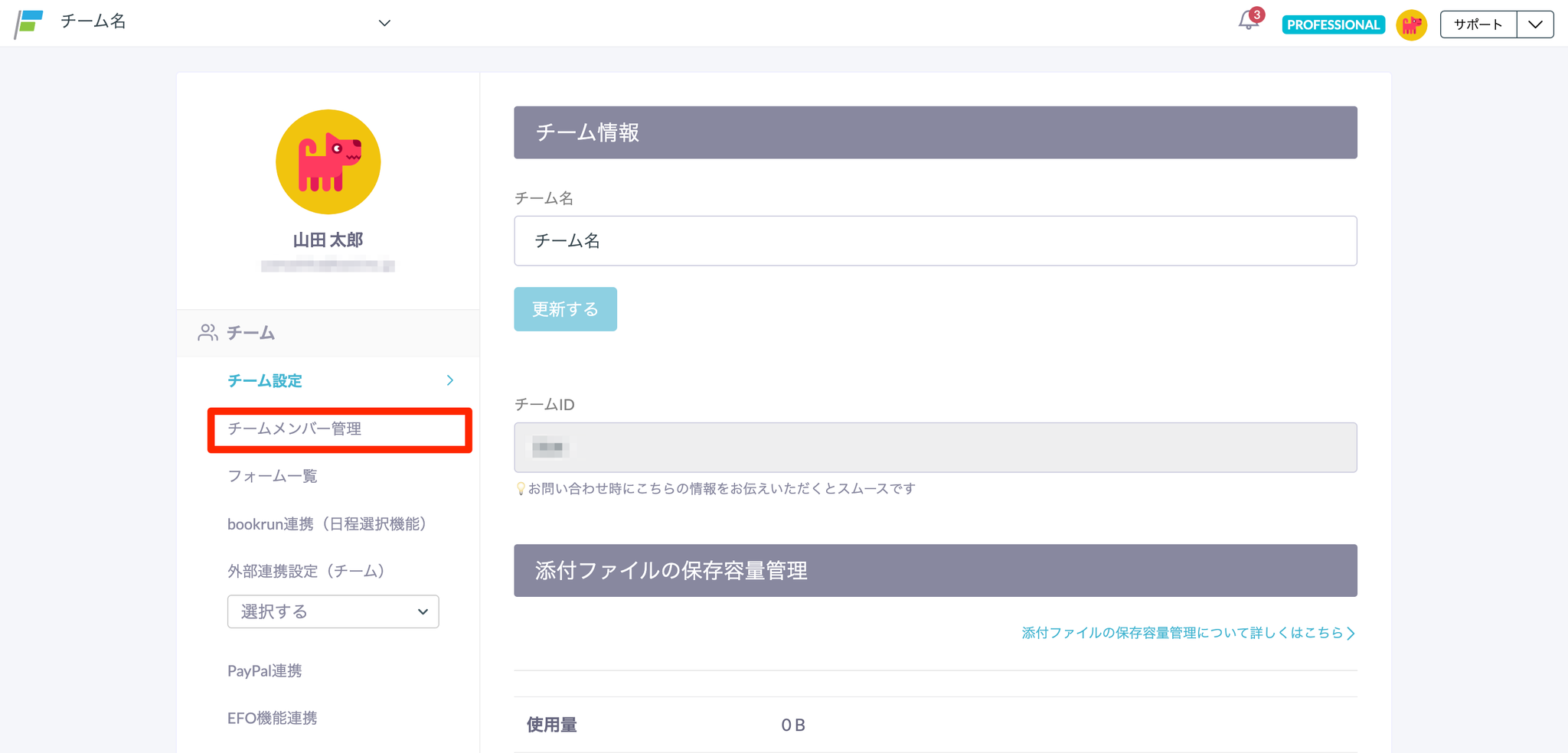Open the 選択する external integration dropdown
1568x753 pixels.
tap(333, 611)
